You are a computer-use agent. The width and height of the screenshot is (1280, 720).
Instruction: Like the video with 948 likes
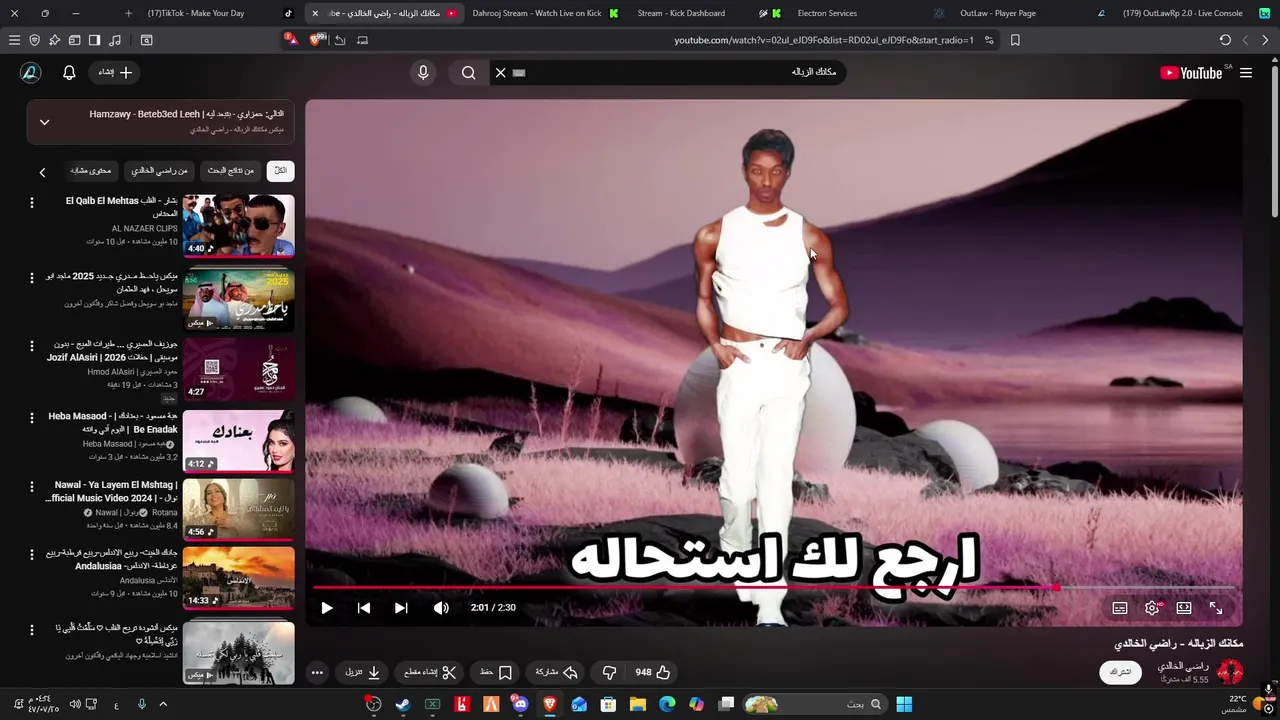click(x=653, y=673)
